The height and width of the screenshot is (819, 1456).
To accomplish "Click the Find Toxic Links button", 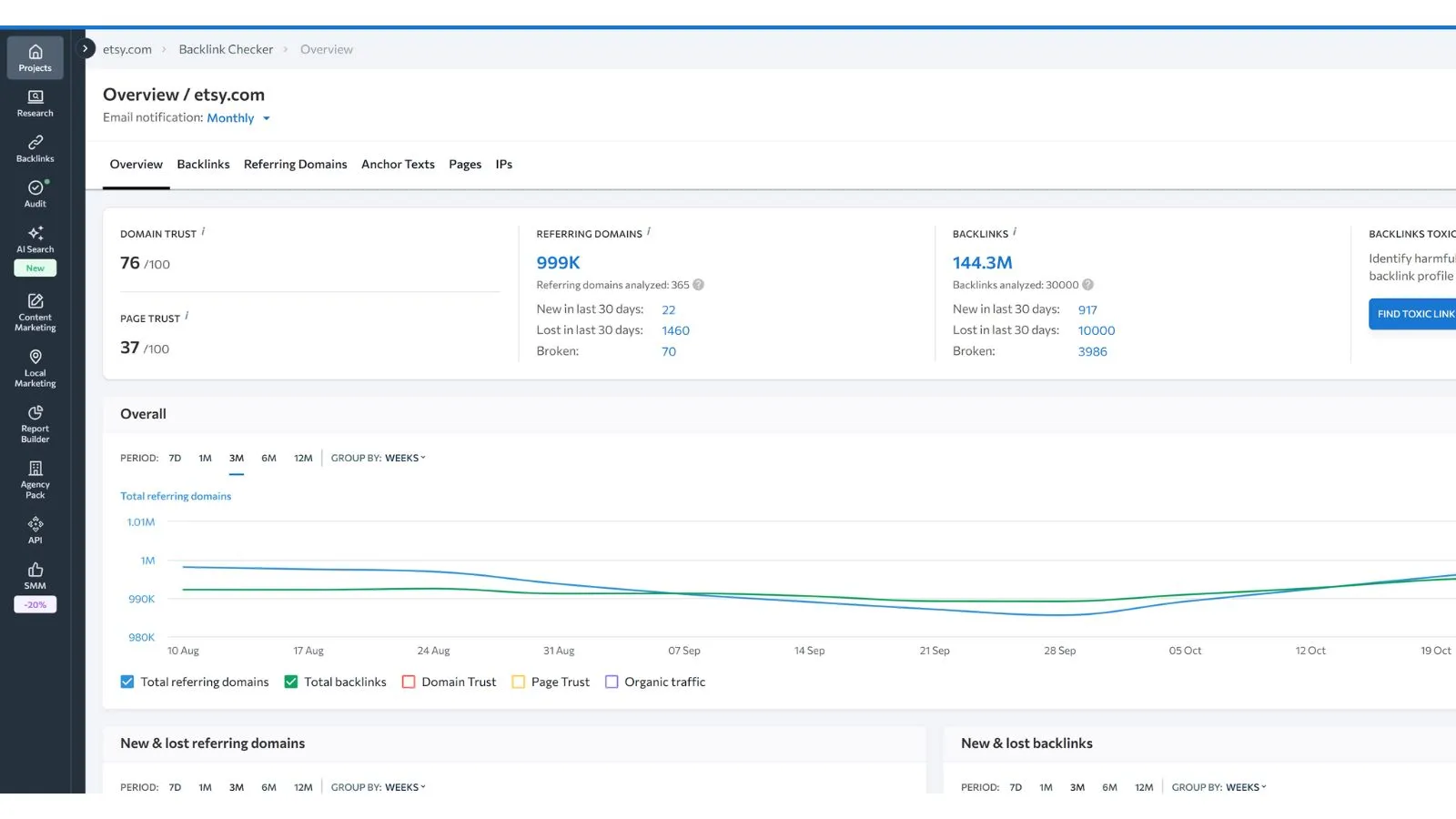I will [1412, 314].
